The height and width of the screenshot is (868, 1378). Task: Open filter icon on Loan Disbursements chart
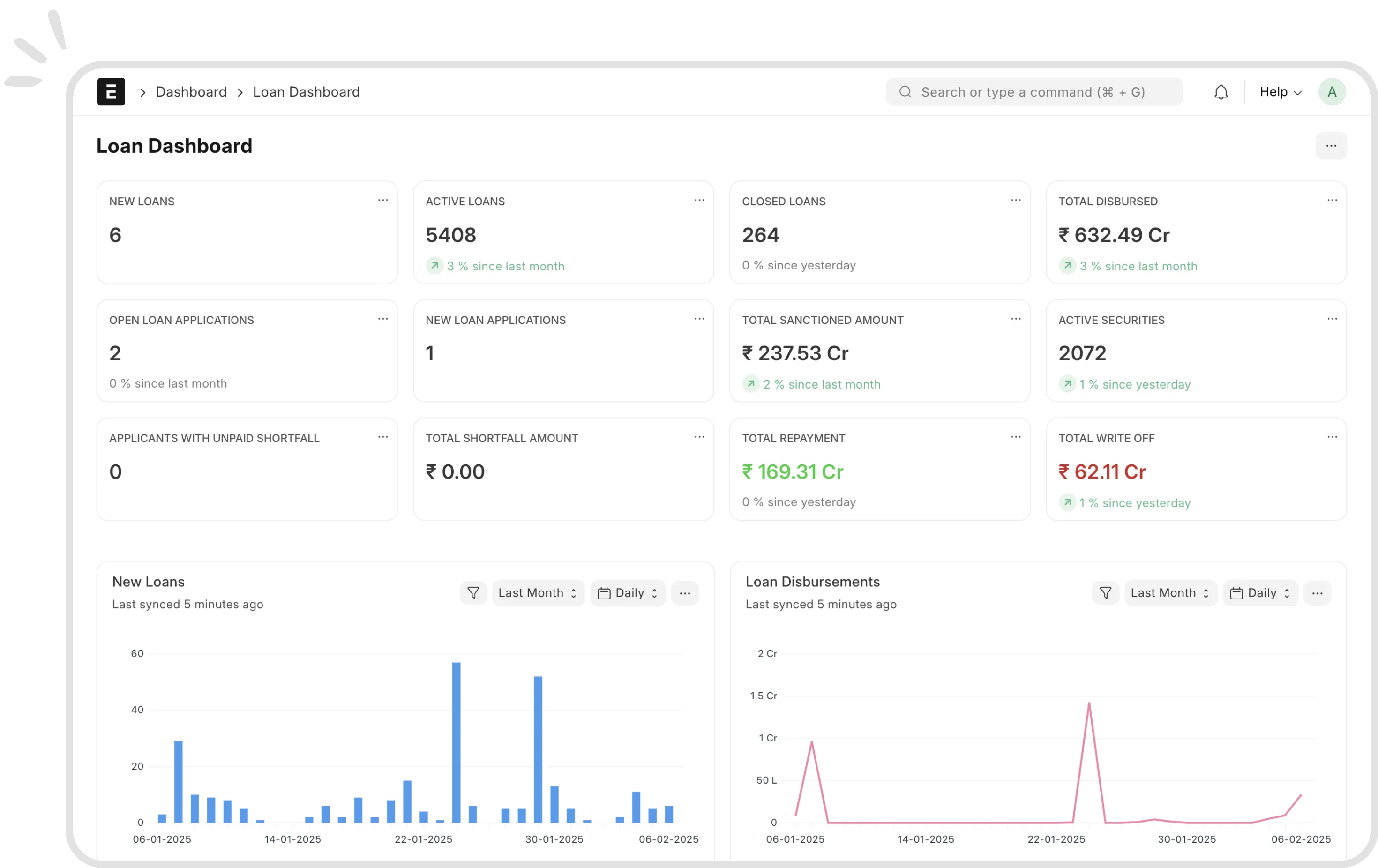point(1105,593)
